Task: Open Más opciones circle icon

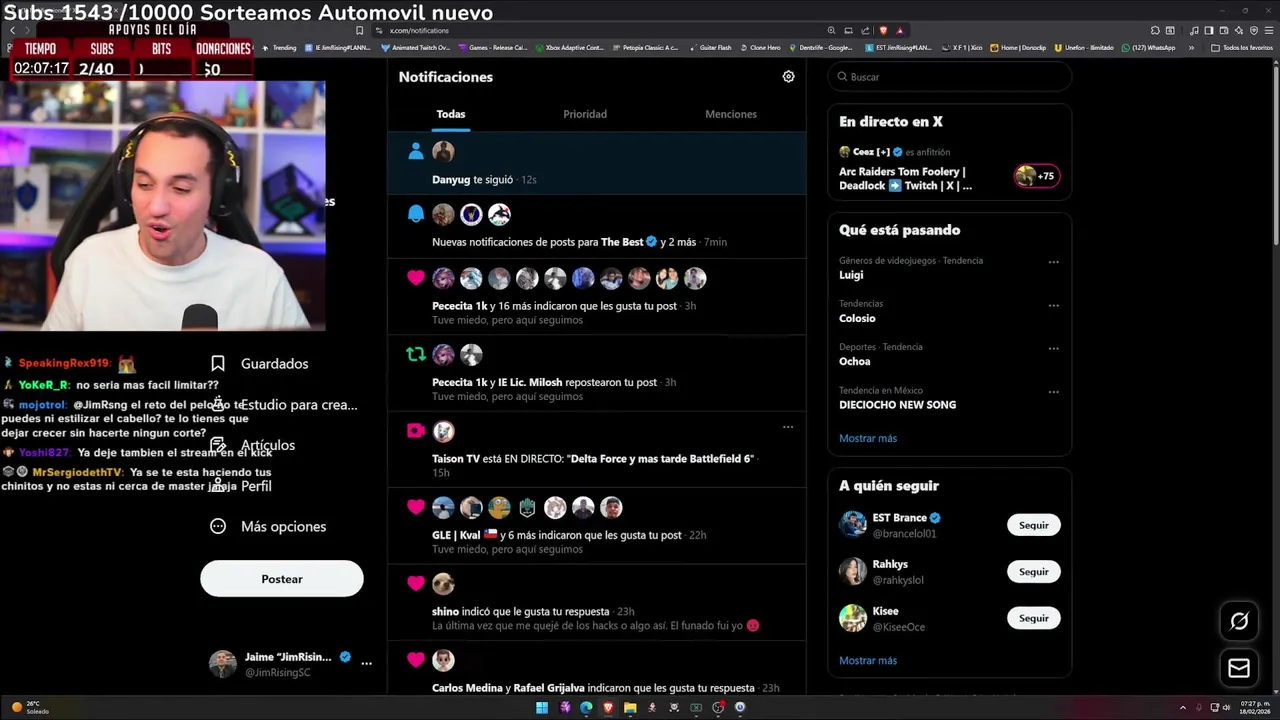Action: (218, 526)
